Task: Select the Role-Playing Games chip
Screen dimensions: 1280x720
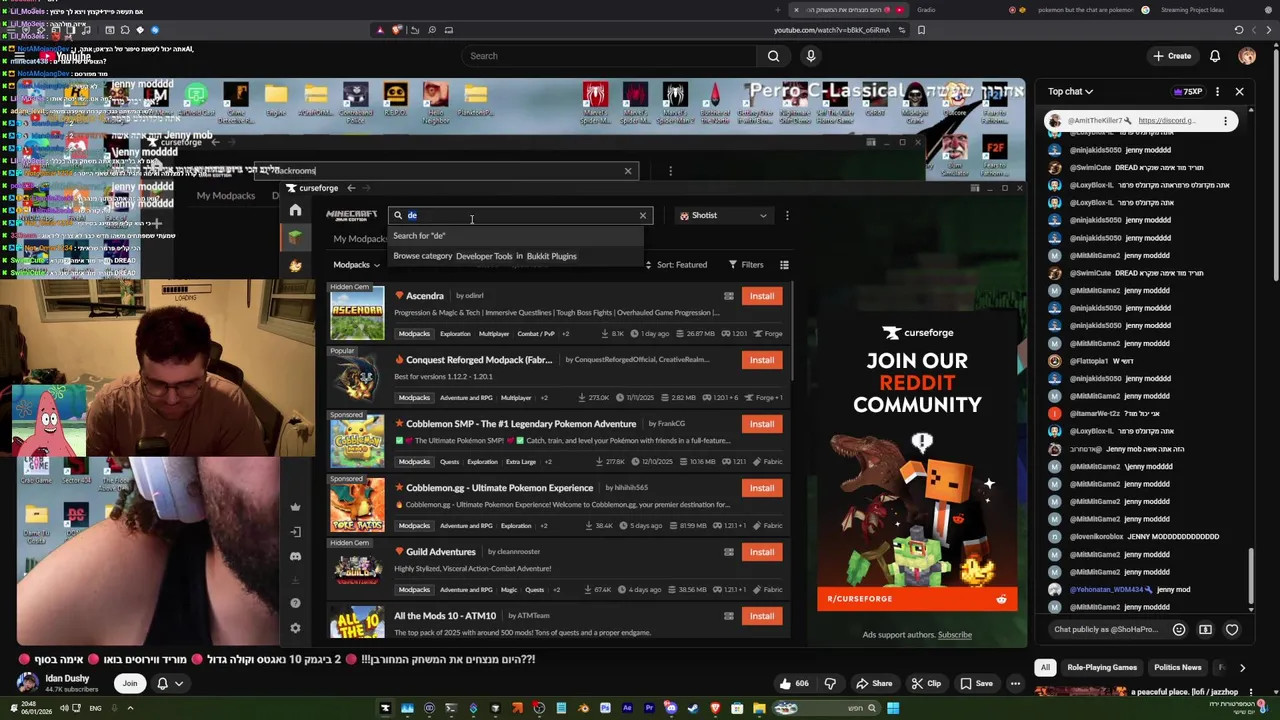Action: 1102,668
